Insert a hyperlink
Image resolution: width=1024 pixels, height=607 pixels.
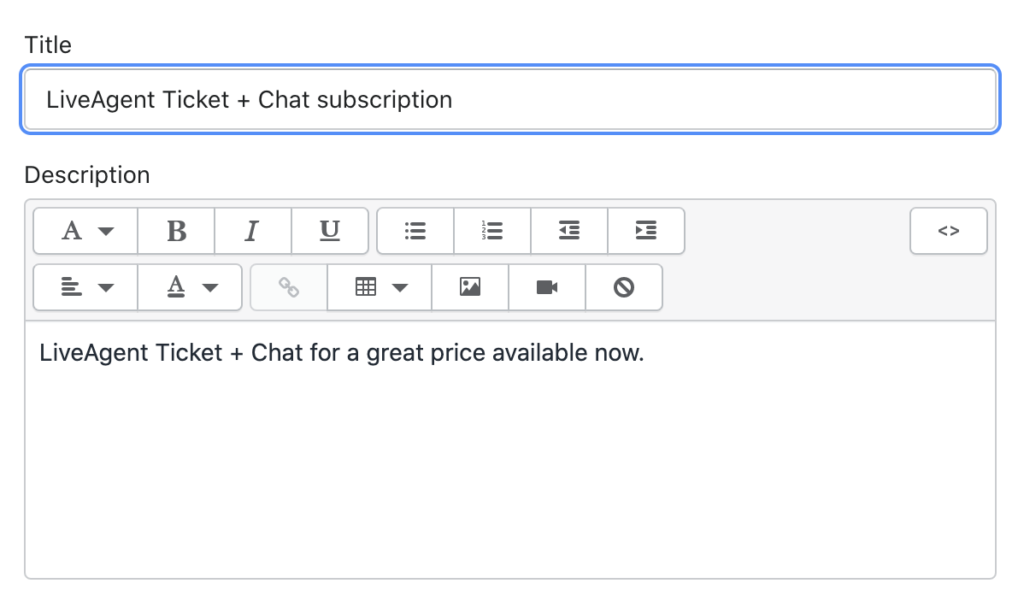[x=289, y=287]
